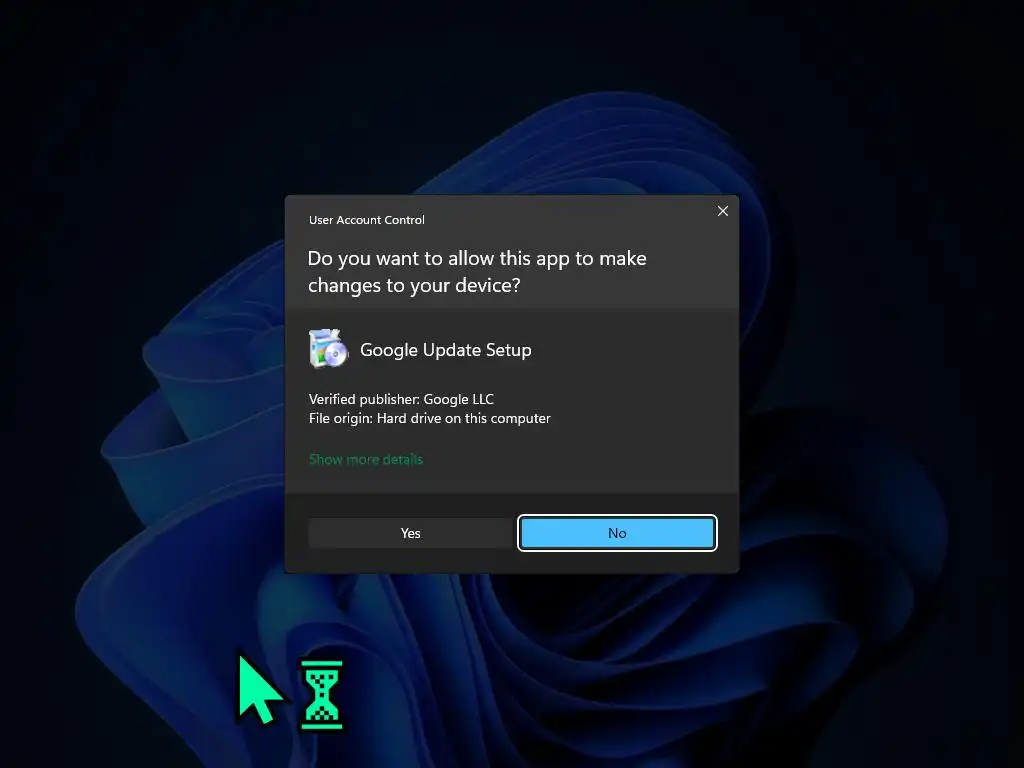This screenshot has height=768, width=1024.
Task: Close the User Account Control dialog
Action: click(722, 211)
